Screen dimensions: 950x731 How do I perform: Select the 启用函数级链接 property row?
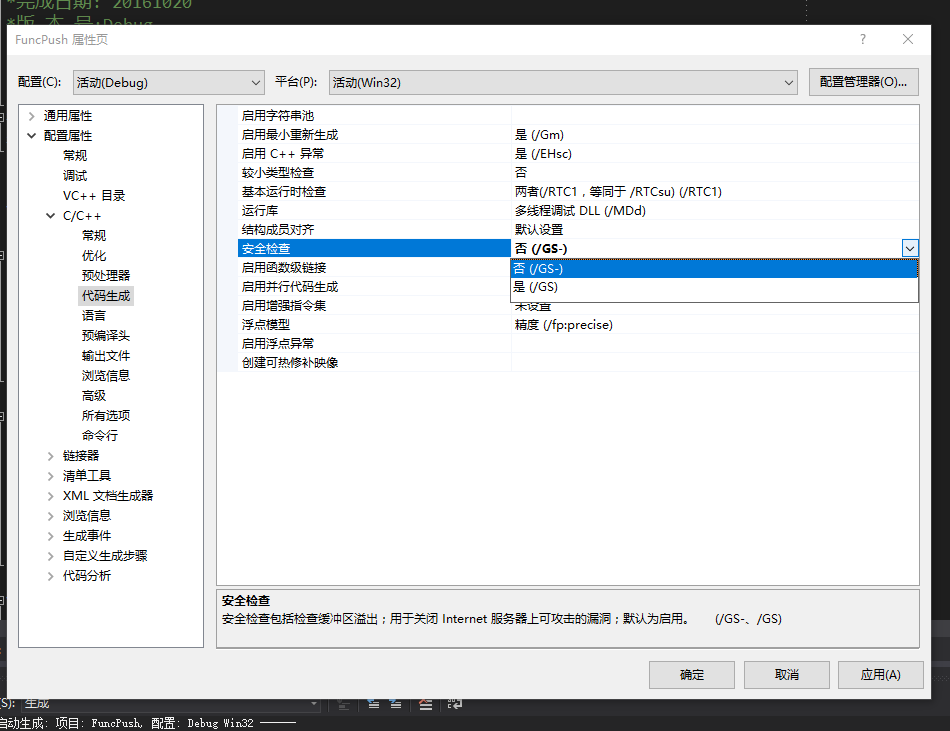click(374, 268)
